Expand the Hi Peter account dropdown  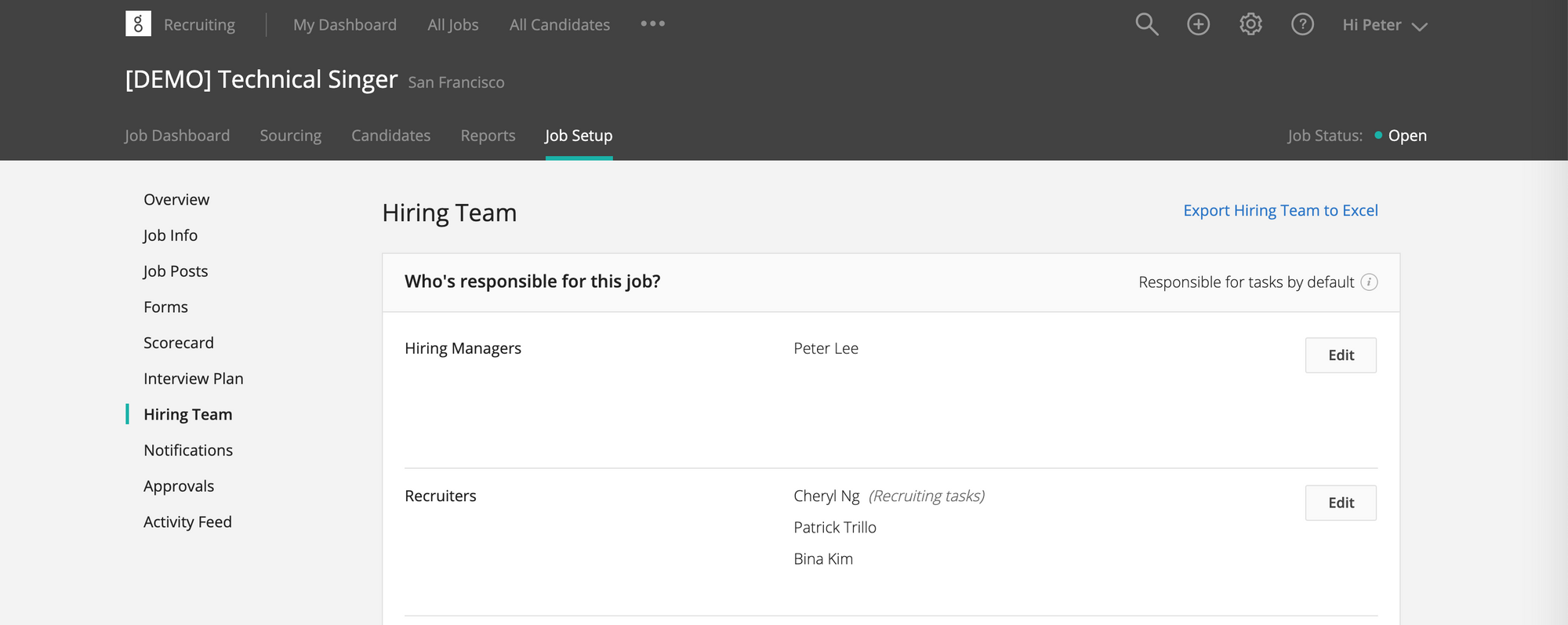pos(1385,25)
